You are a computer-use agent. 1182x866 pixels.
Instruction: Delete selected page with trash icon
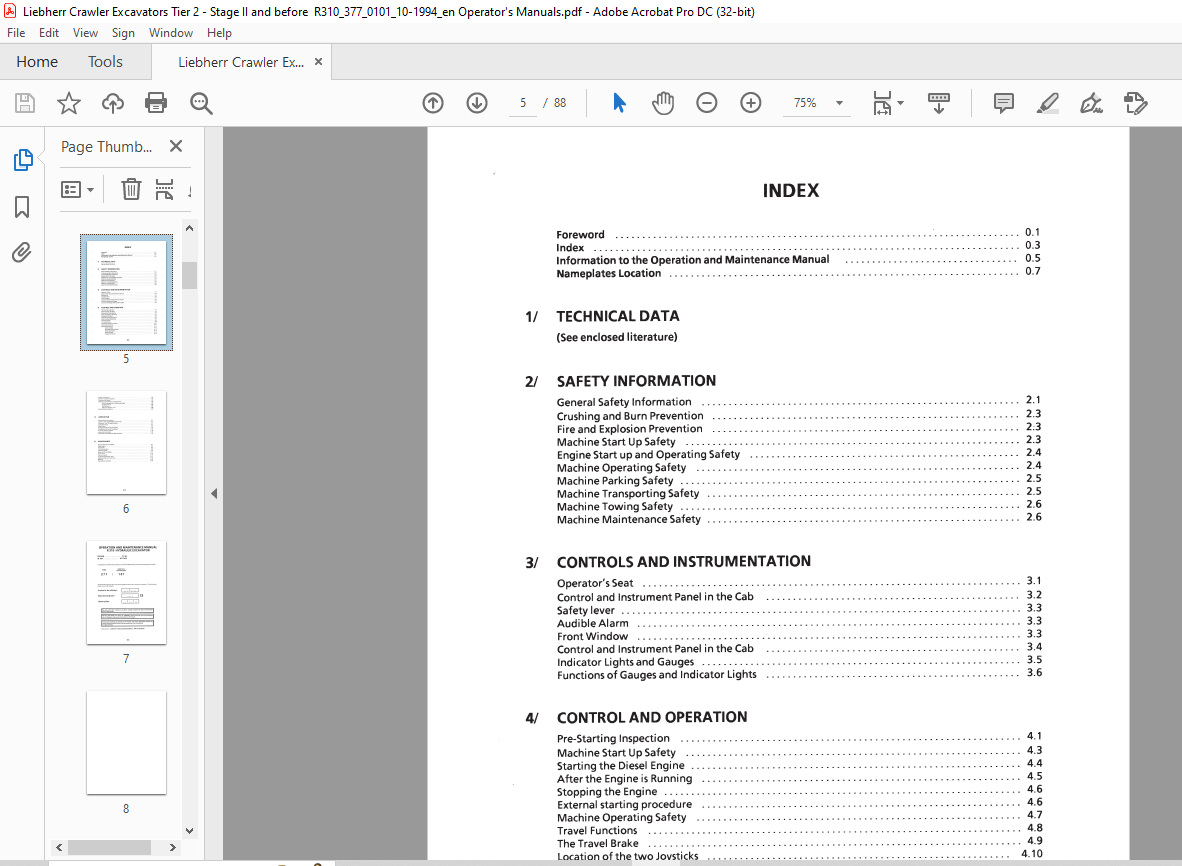131,188
